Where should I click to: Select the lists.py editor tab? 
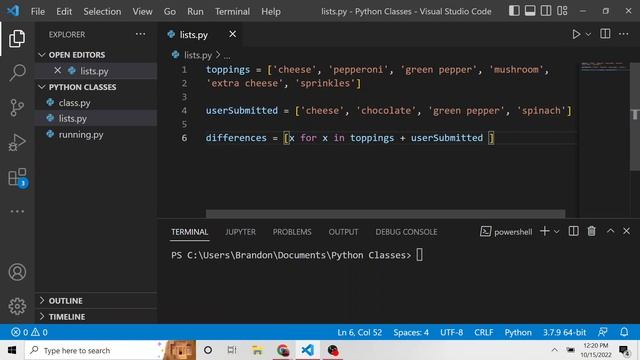[193, 35]
